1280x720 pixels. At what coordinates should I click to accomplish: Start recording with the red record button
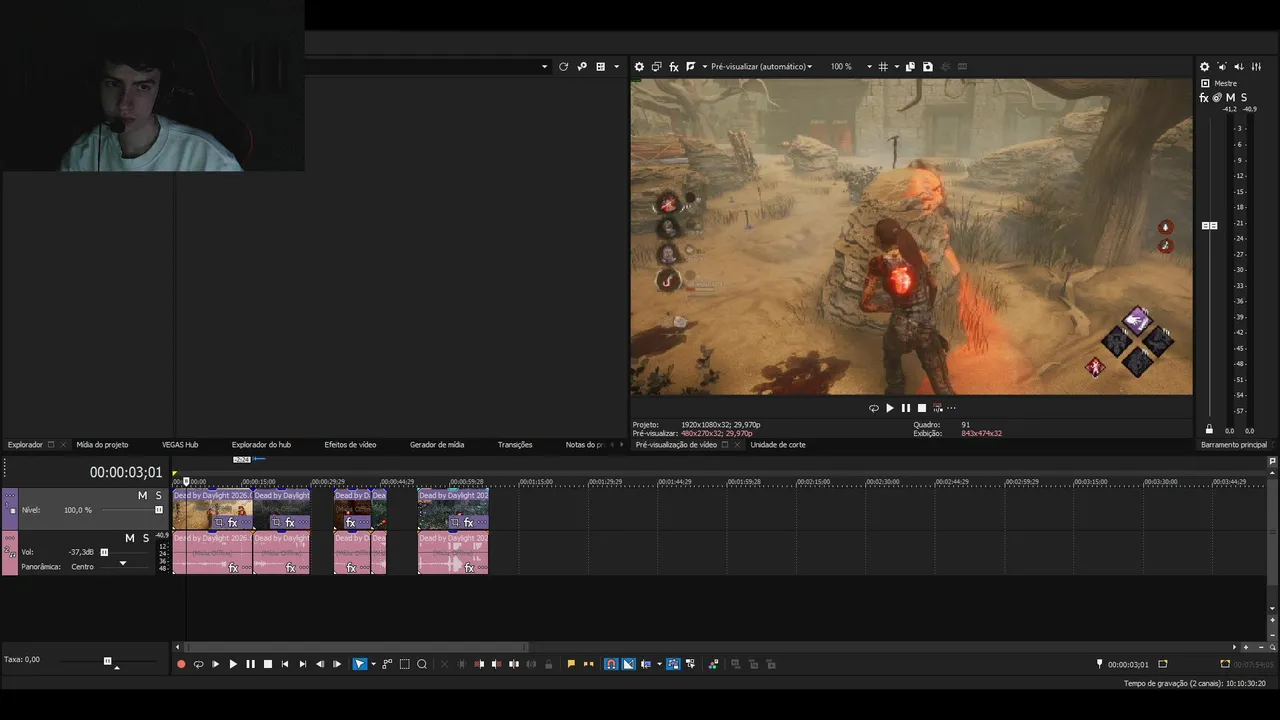[x=181, y=664]
